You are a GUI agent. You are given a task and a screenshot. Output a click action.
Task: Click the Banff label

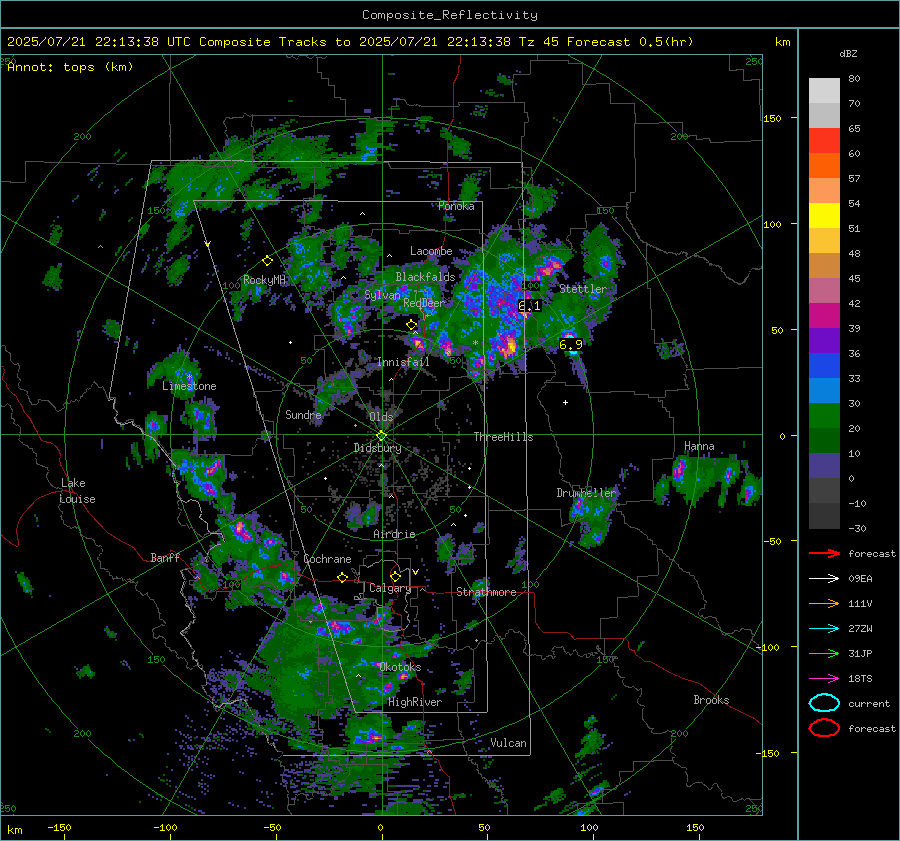coord(165,557)
